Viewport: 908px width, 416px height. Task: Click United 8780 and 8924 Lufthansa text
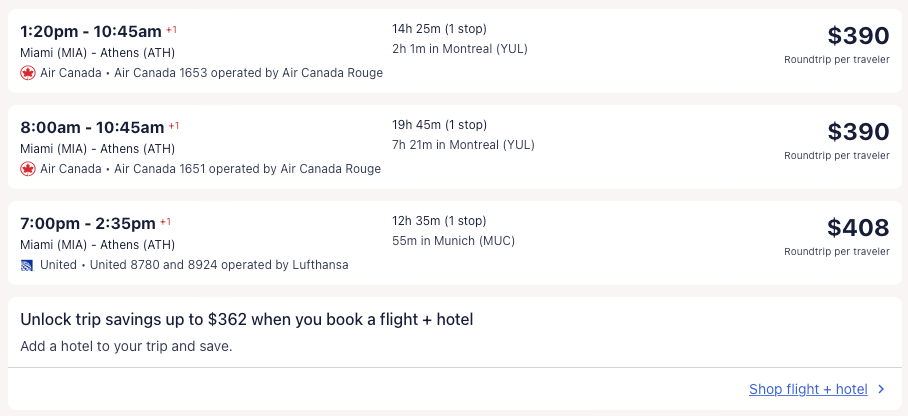coord(219,265)
